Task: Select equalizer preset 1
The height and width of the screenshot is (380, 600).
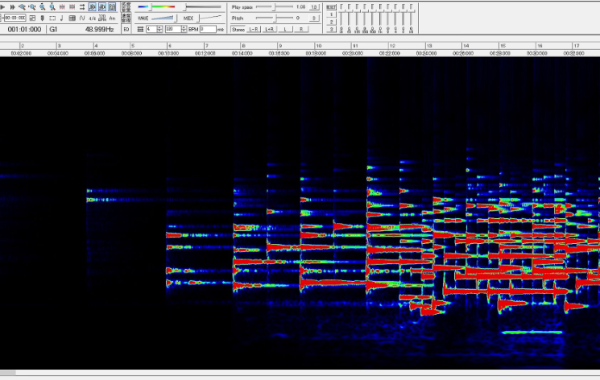Action: pos(331,15)
